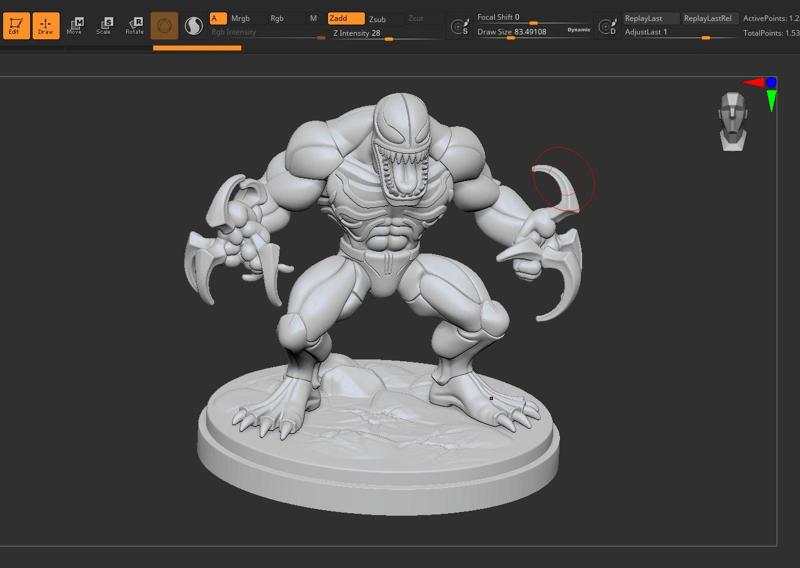Click the orange progress bar under the toolbar
The height and width of the screenshot is (568, 800).
[197, 48]
